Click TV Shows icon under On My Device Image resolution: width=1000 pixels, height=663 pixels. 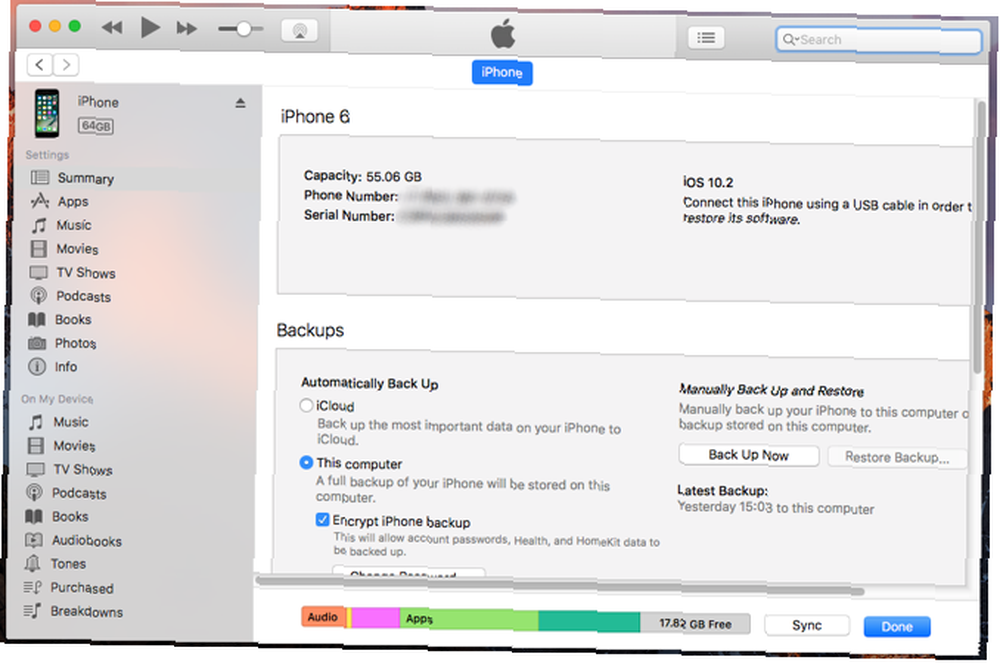click(35, 469)
